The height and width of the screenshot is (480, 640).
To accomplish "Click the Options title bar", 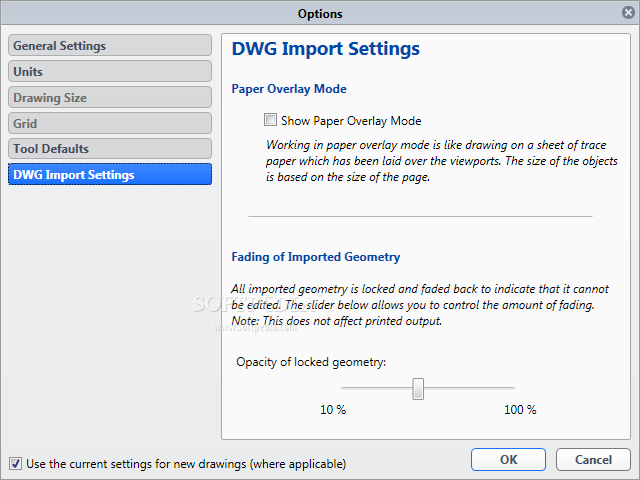I will 320,13.
